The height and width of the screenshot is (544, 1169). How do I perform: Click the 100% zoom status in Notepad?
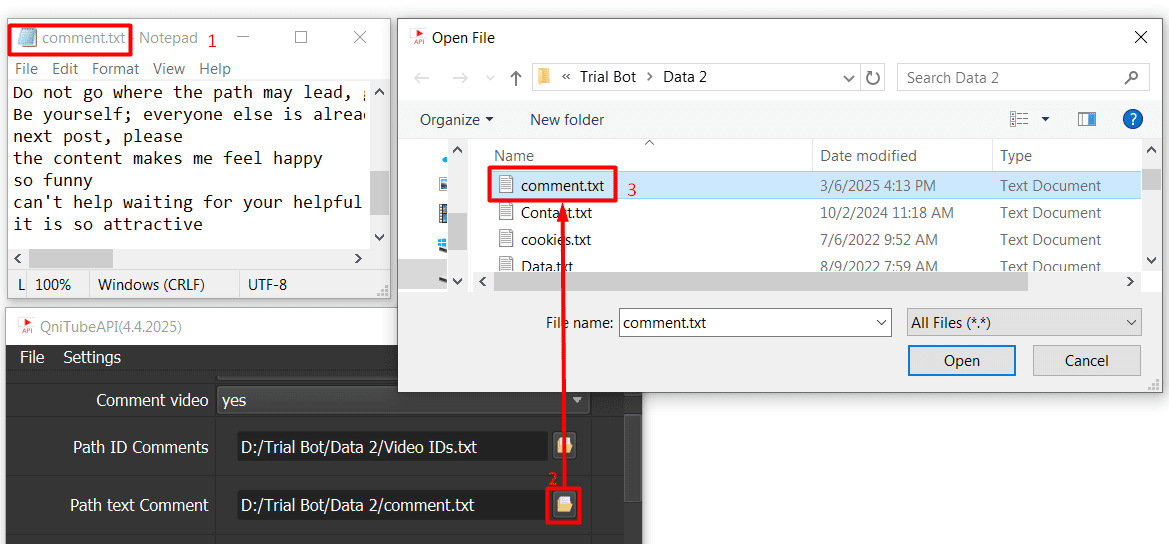click(53, 285)
